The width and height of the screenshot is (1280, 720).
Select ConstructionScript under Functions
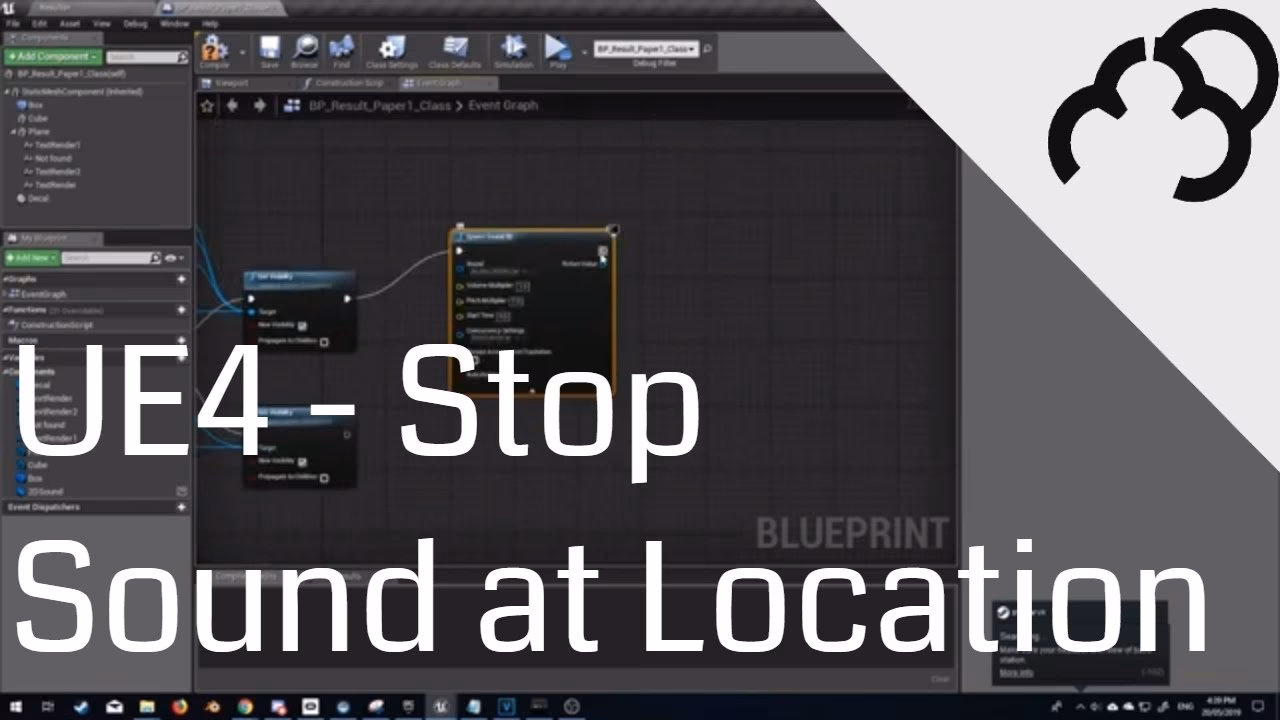[56, 325]
